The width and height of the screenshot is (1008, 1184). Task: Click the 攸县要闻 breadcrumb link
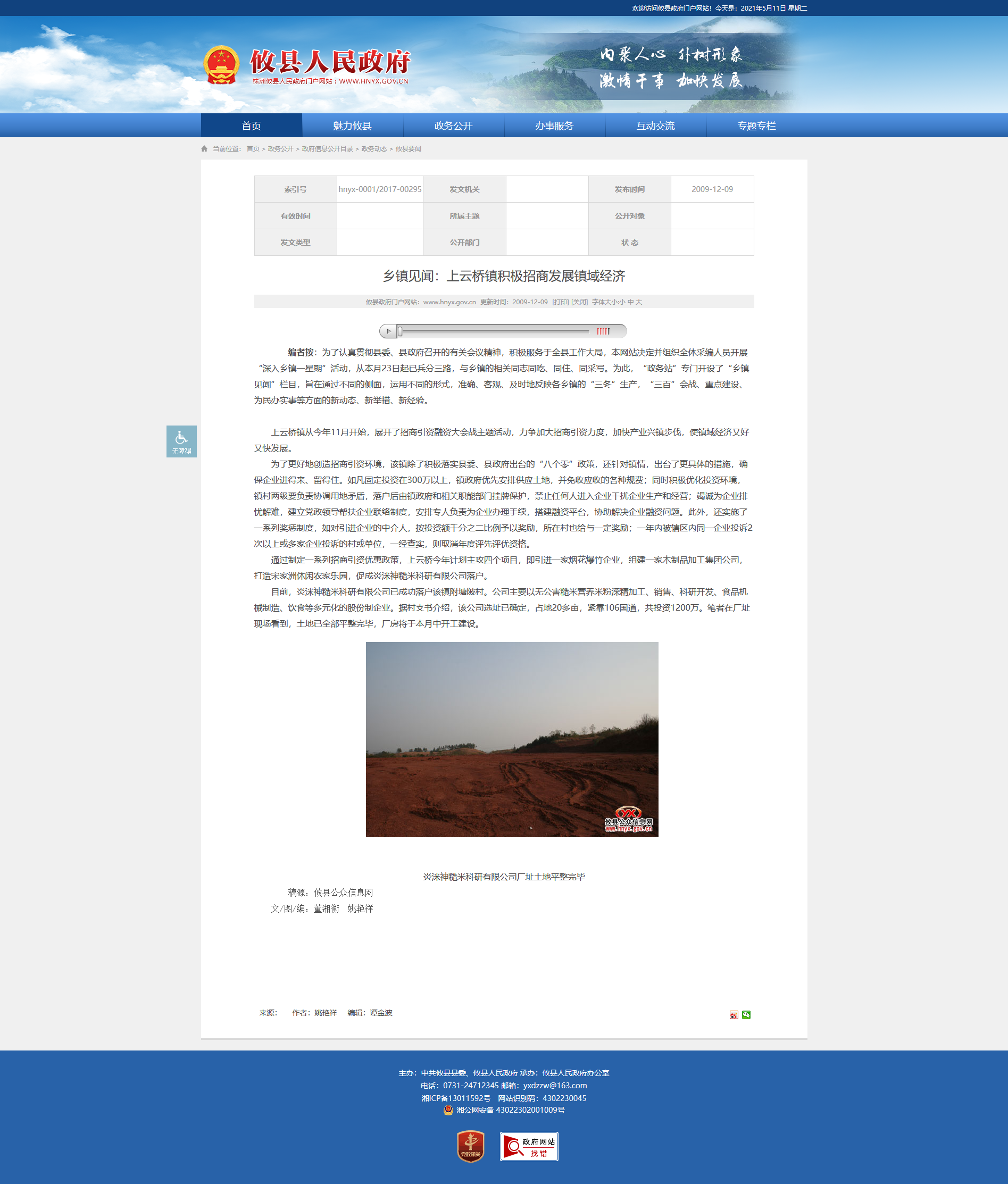click(408, 148)
